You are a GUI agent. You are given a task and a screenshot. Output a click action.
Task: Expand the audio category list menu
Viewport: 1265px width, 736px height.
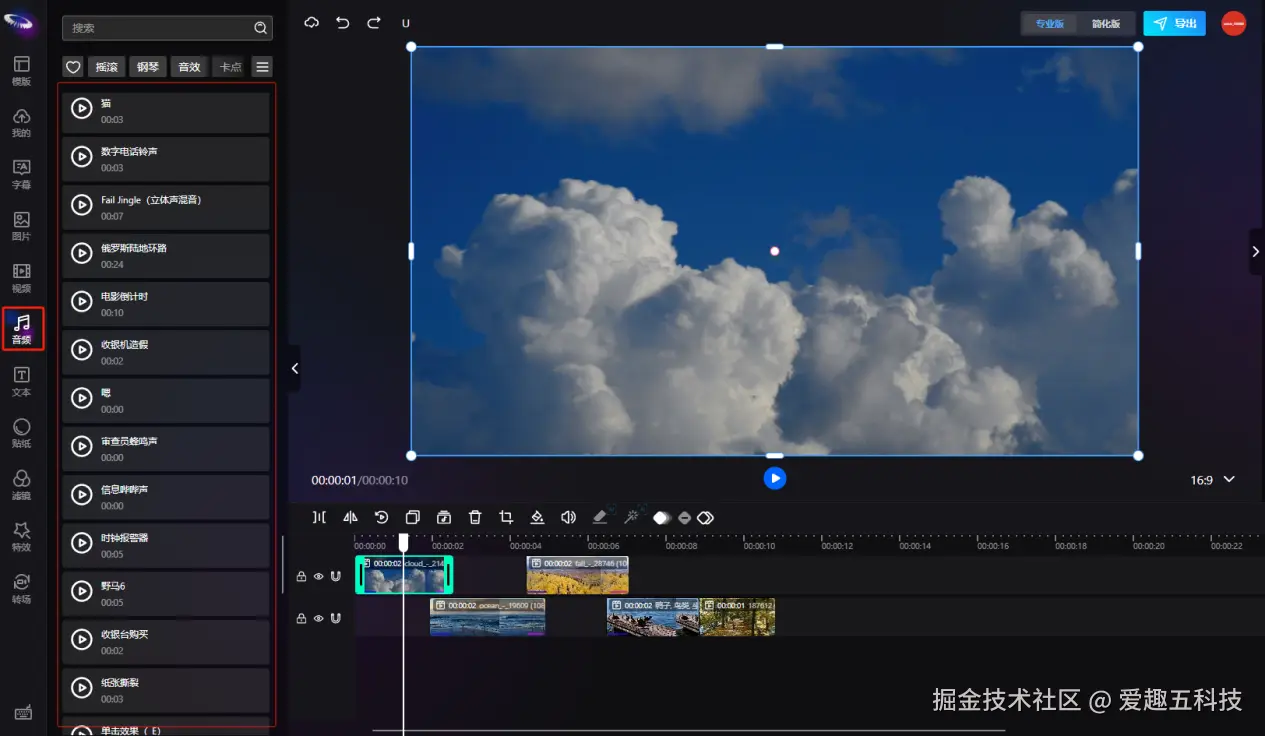point(262,67)
